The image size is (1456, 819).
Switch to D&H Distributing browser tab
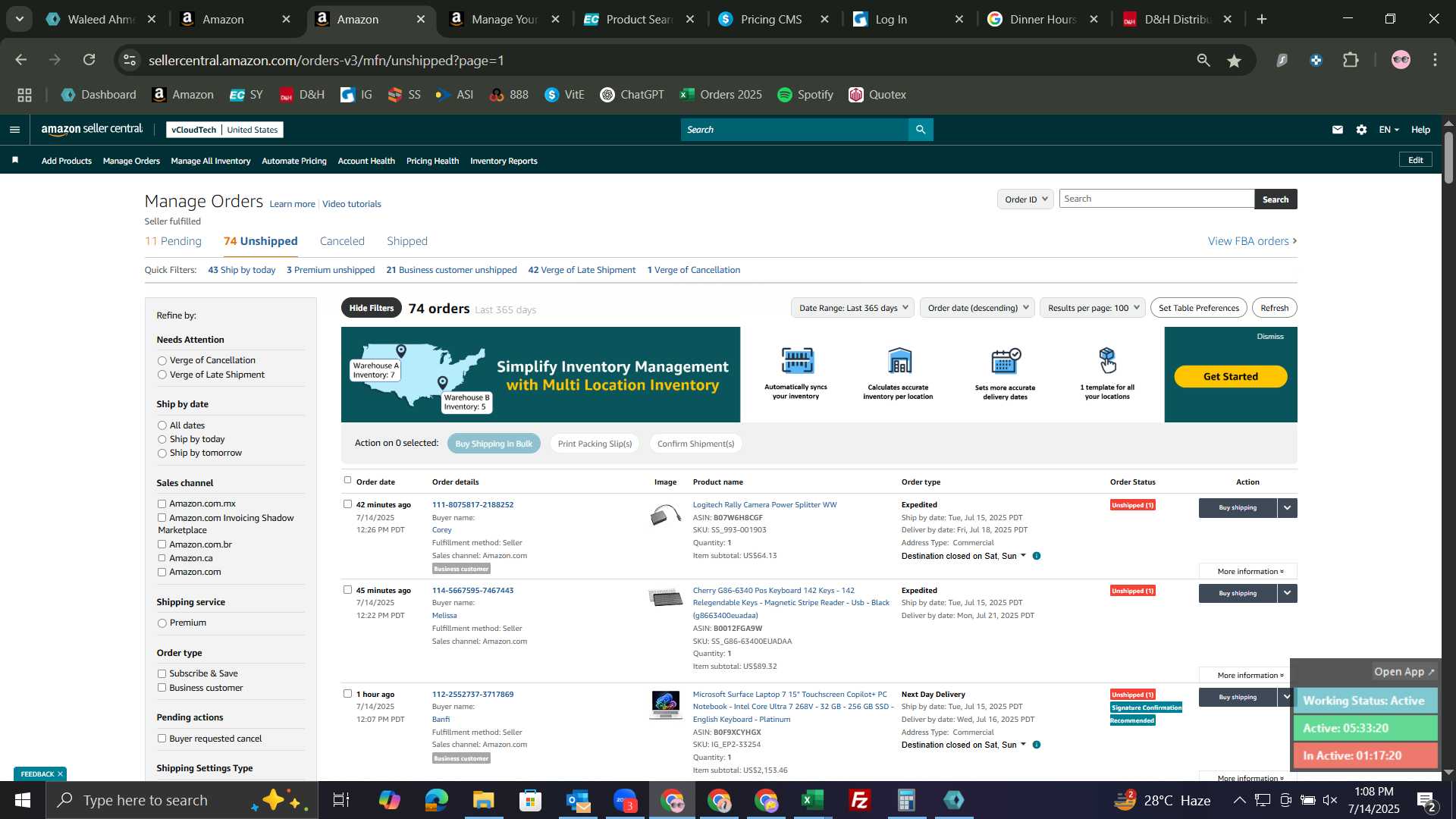tap(1178, 19)
